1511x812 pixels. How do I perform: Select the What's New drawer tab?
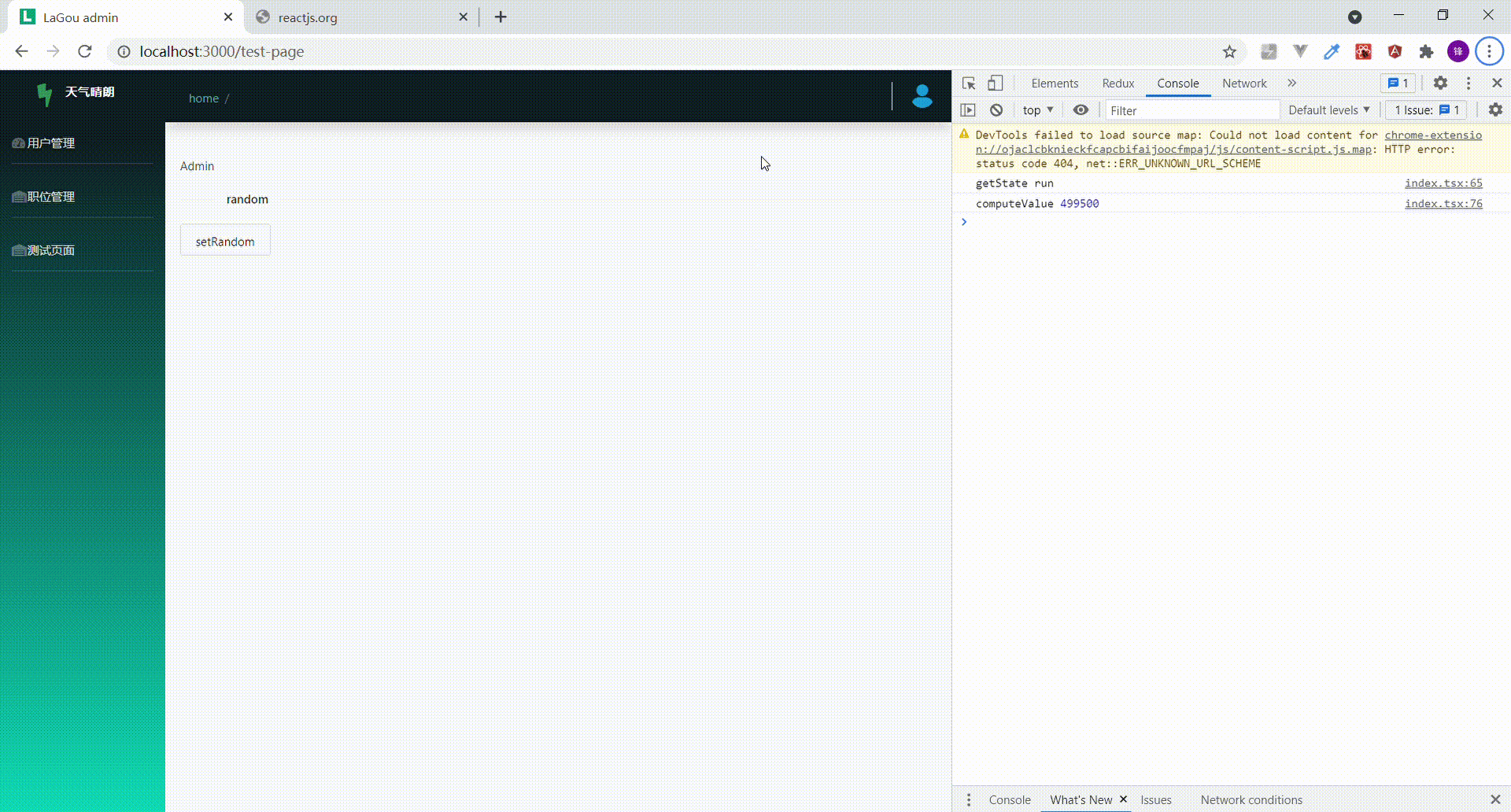point(1081,799)
